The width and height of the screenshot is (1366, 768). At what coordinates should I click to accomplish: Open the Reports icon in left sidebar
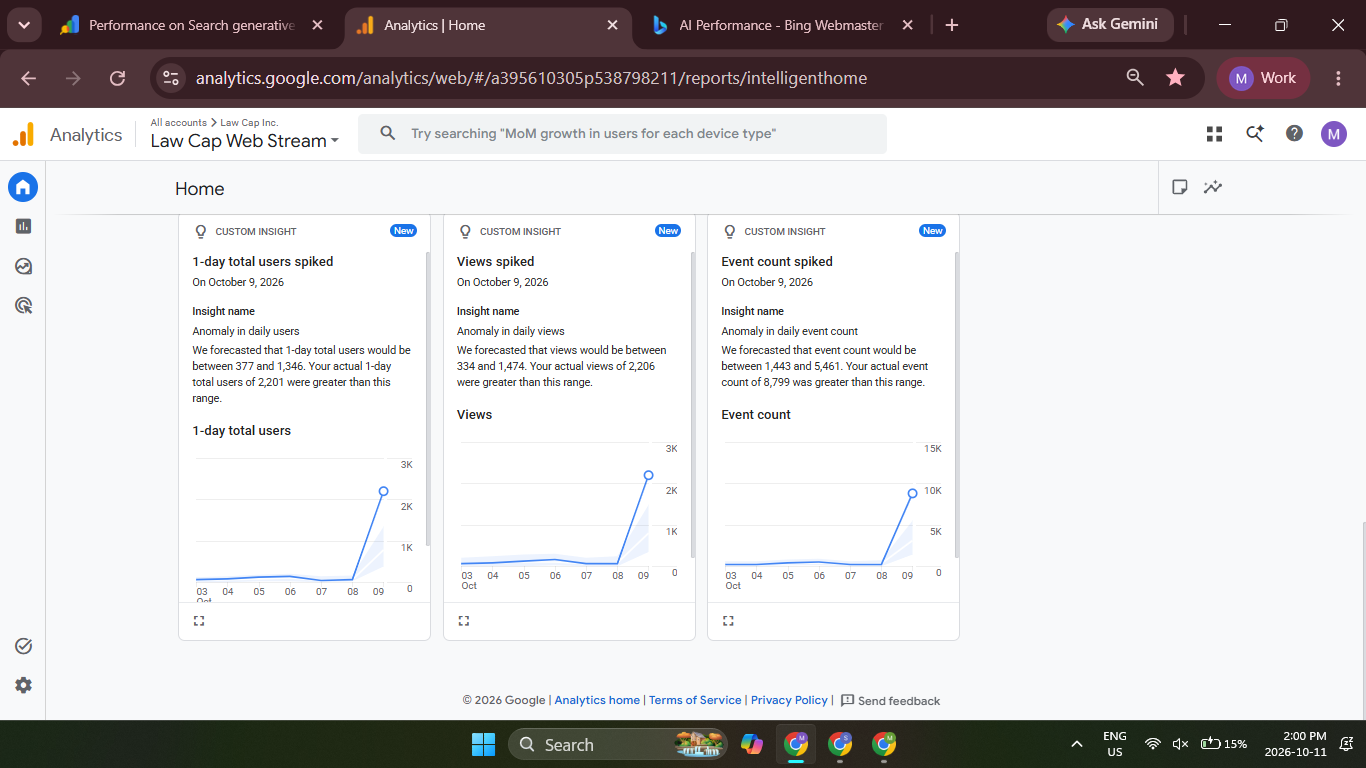(x=23, y=227)
